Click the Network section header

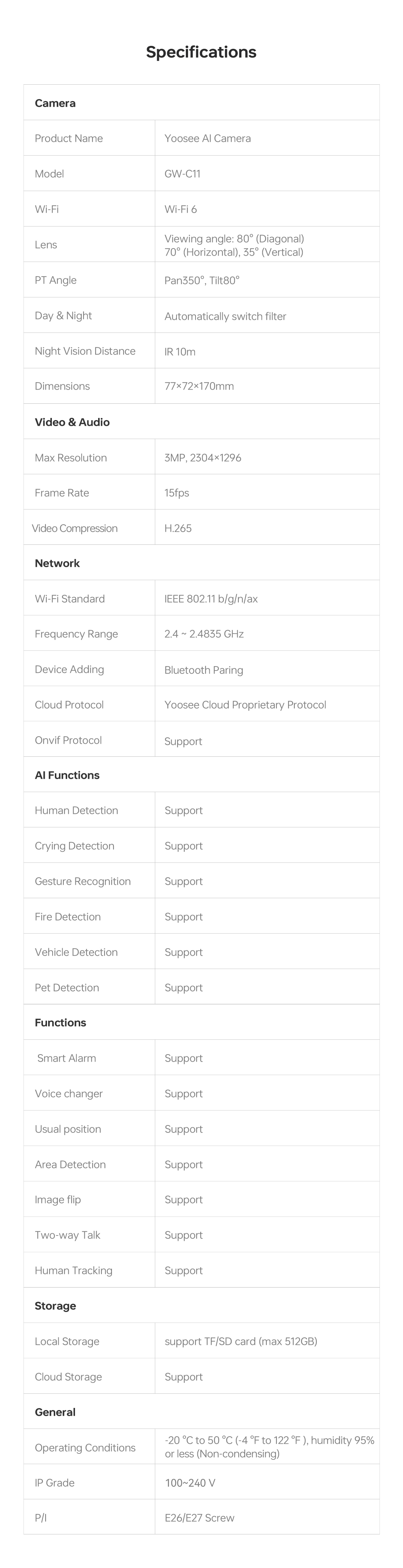coord(57,563)
